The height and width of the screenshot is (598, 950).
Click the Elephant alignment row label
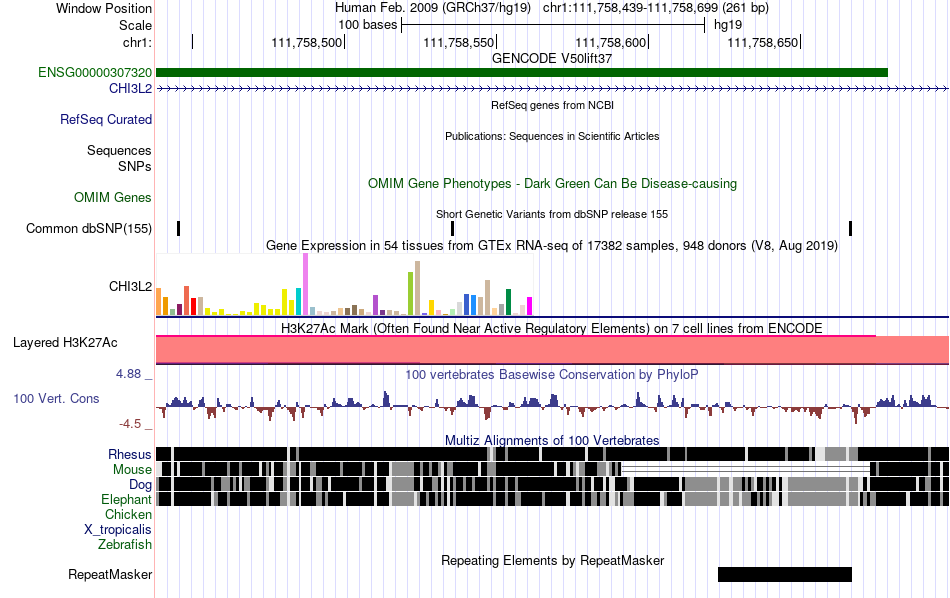126,499
